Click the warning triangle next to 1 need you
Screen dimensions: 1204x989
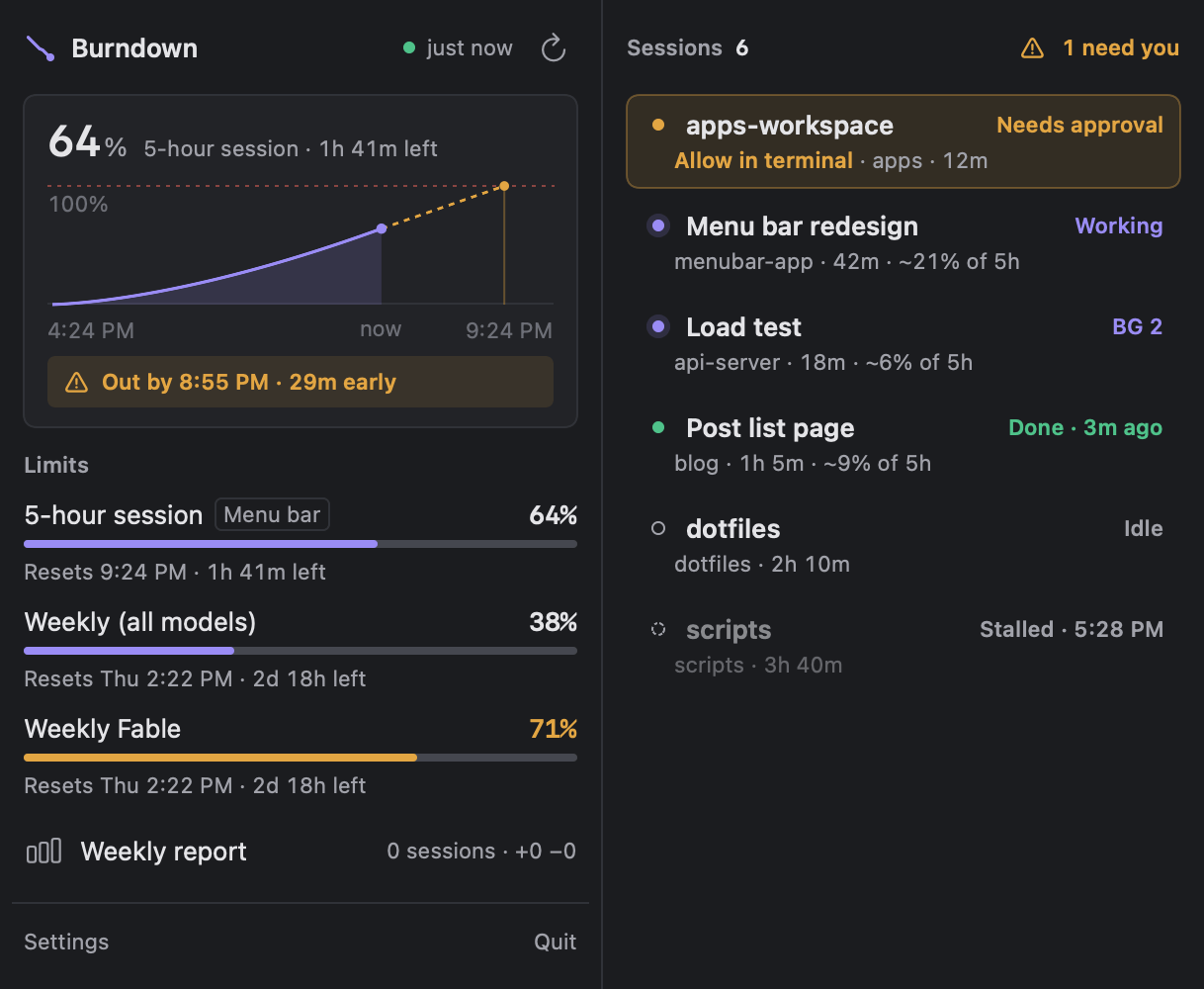(x=1032, y=47)
